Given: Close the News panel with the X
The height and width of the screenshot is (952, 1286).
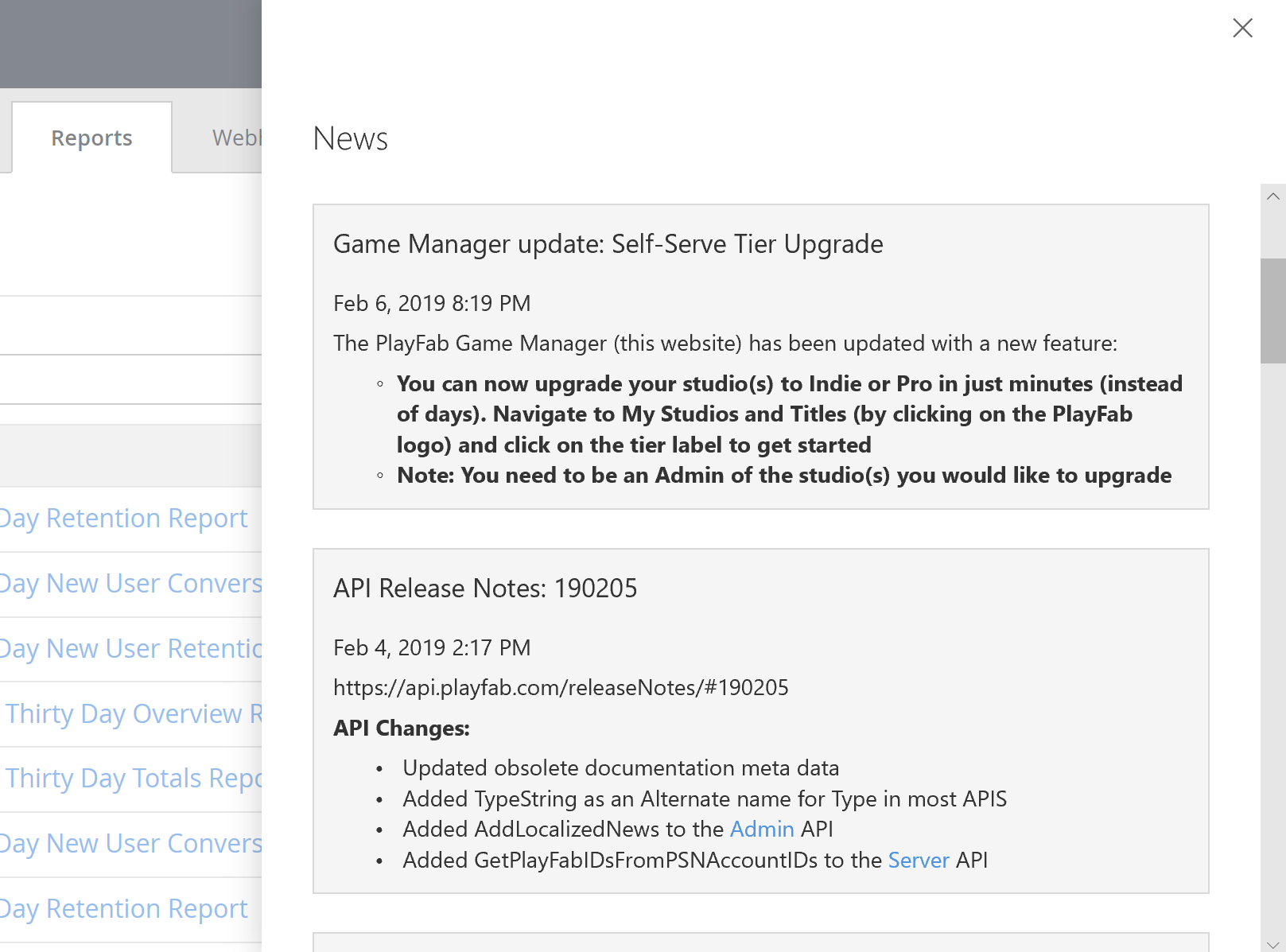Looking at the screenshot, I should [x=1242, y=28].
